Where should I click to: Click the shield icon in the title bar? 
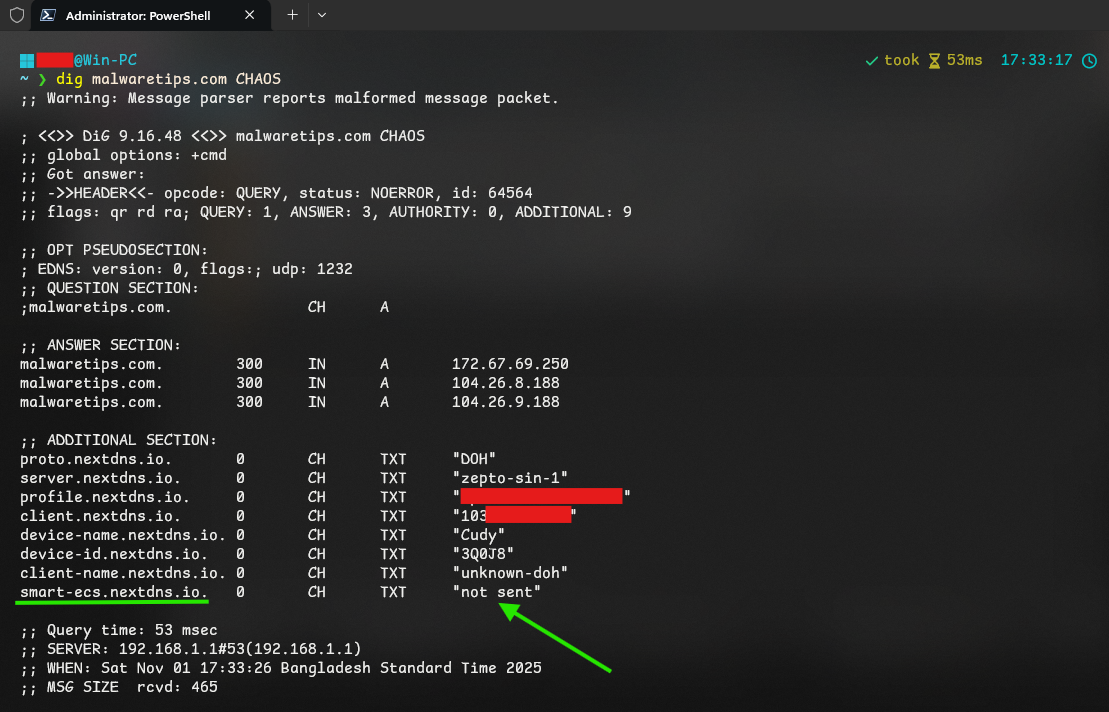pos(17,15)
